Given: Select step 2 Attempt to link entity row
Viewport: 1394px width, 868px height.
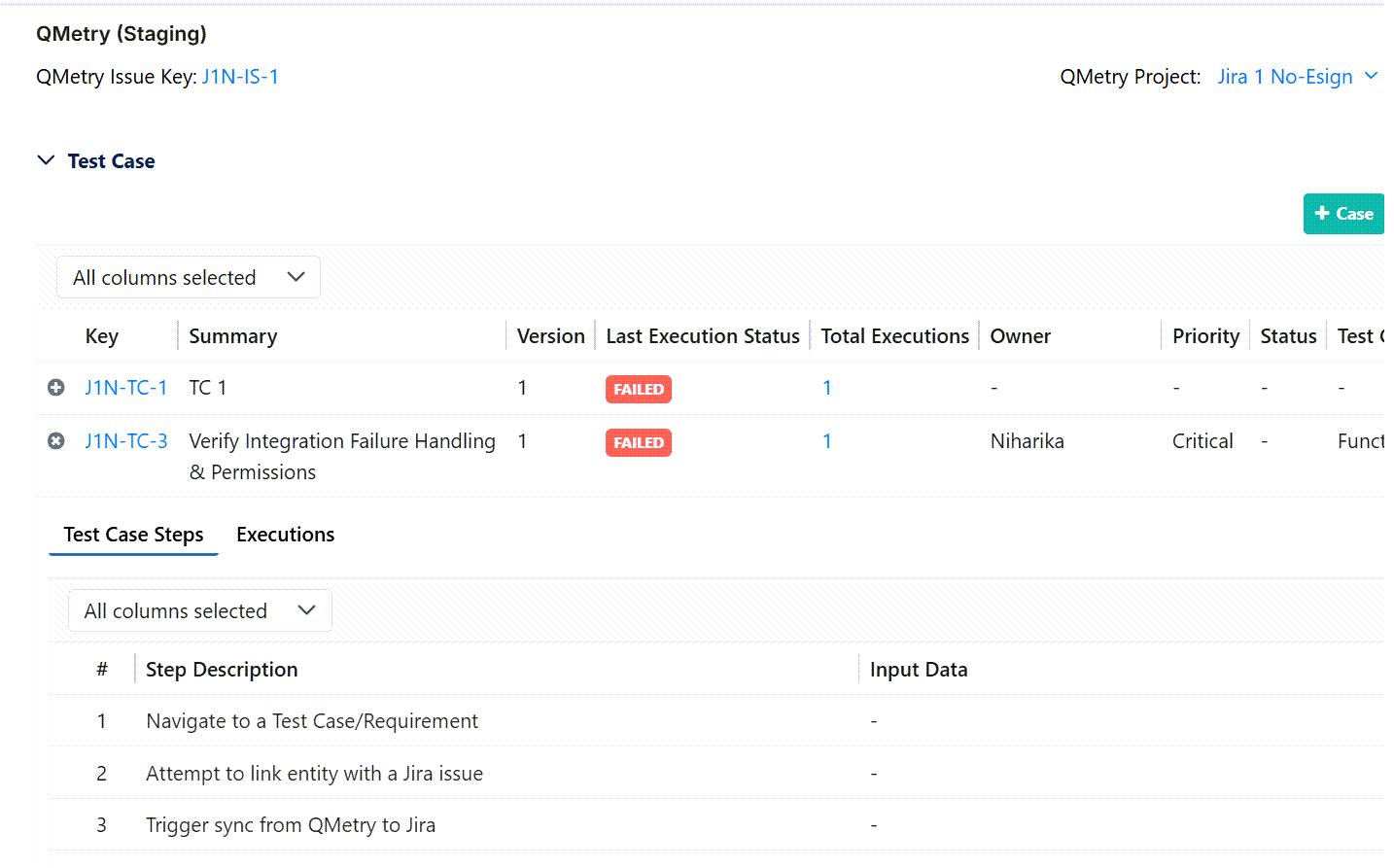Looking at the screenshot, I should (x=314, y=774).
